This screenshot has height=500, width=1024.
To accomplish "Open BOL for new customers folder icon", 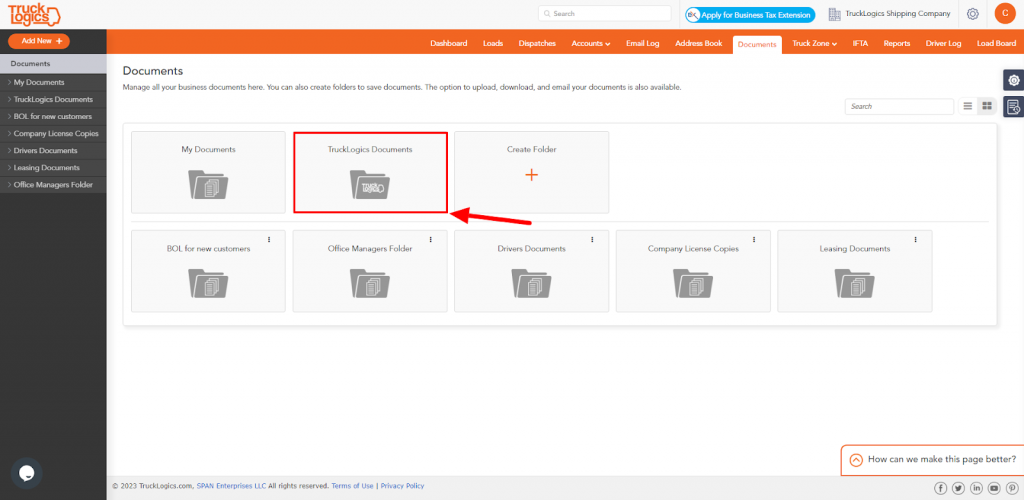I will point(208,283).
